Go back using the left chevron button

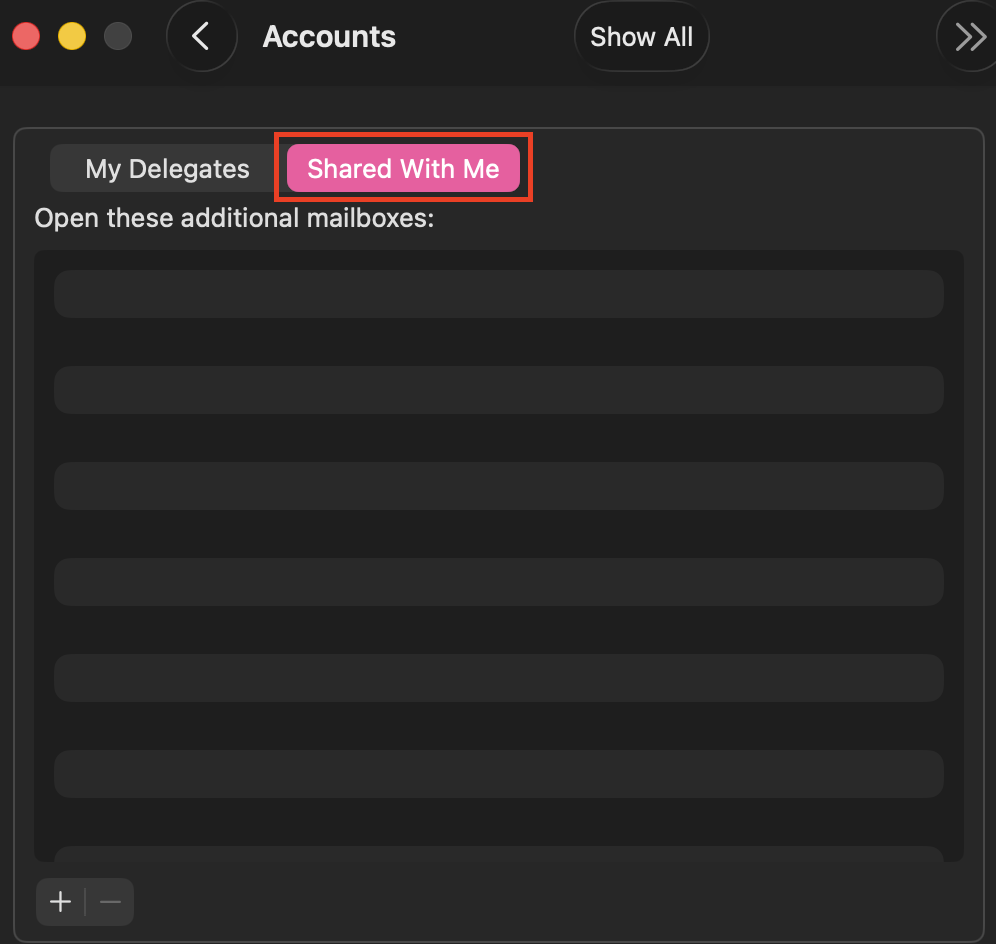pyautogui.click(x=201, y=37)
